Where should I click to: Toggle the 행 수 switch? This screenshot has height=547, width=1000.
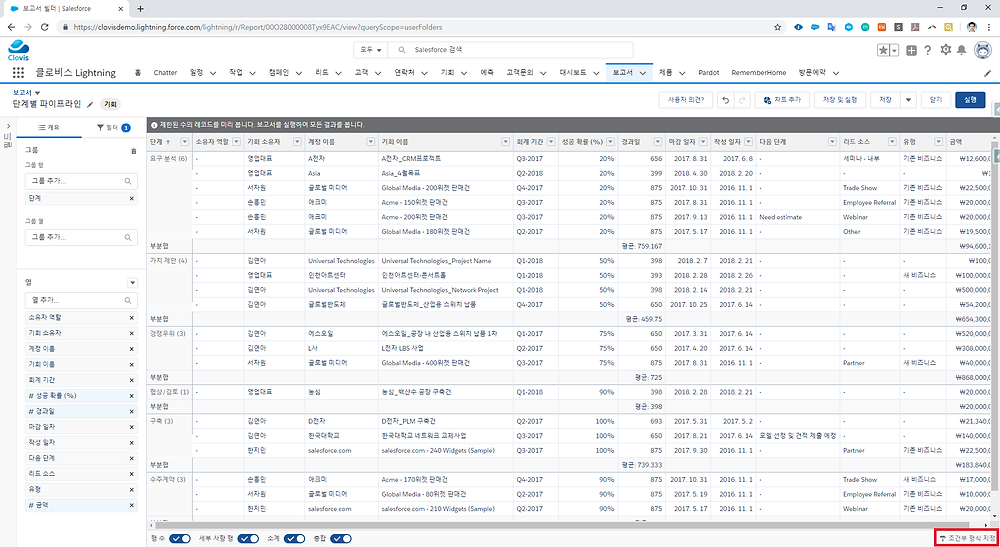pyautogui.click(x=182, y=538)
